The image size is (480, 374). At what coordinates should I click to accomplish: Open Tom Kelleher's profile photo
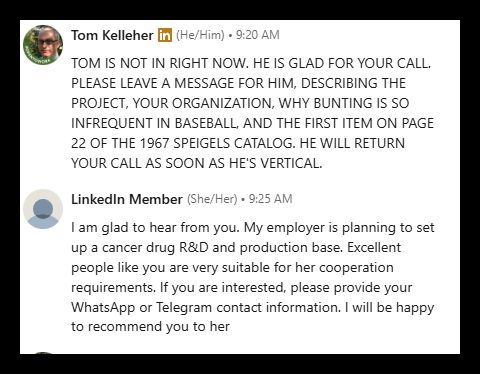[x=43, y=45]
